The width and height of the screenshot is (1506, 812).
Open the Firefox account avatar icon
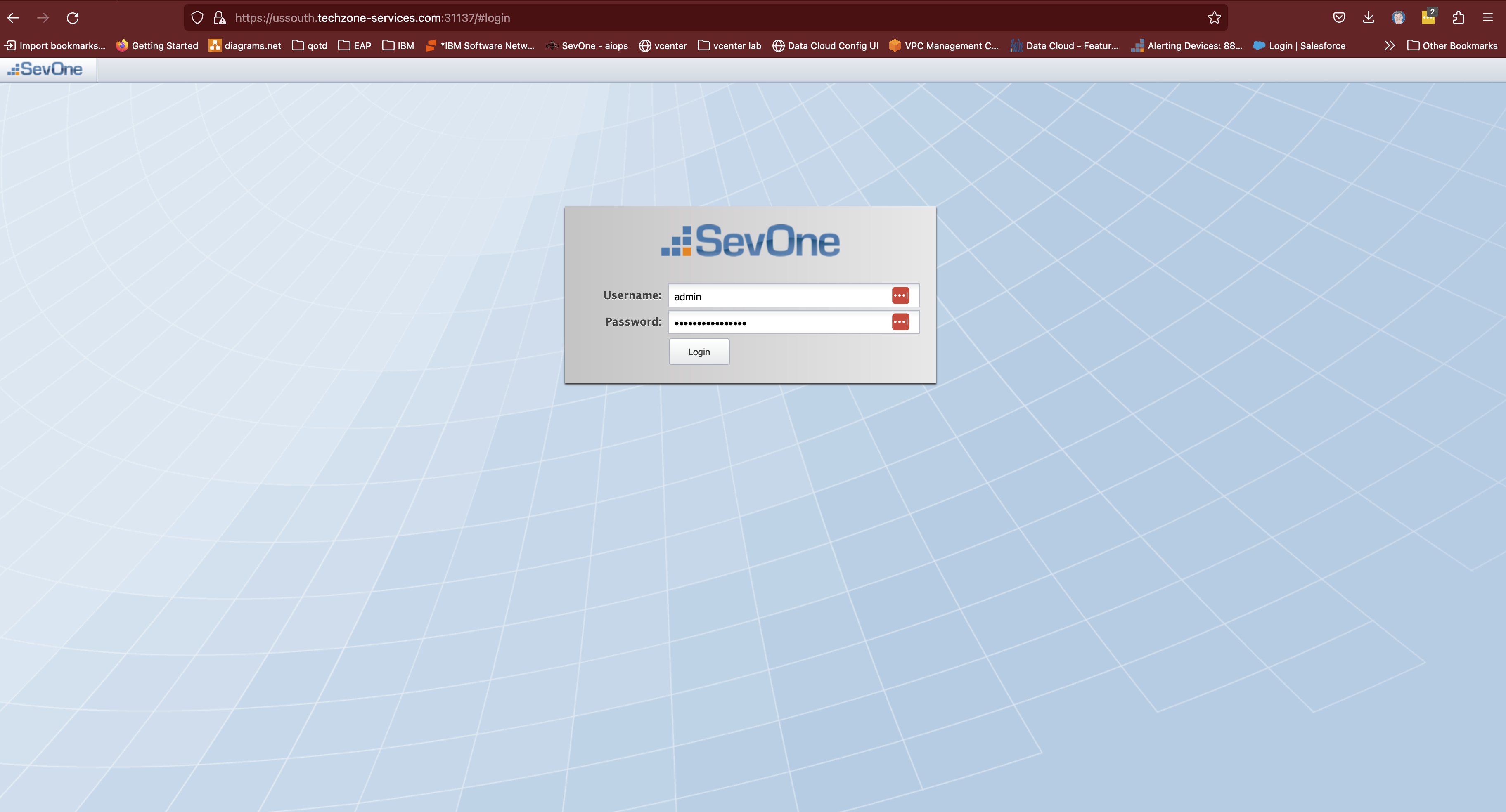1398,17
